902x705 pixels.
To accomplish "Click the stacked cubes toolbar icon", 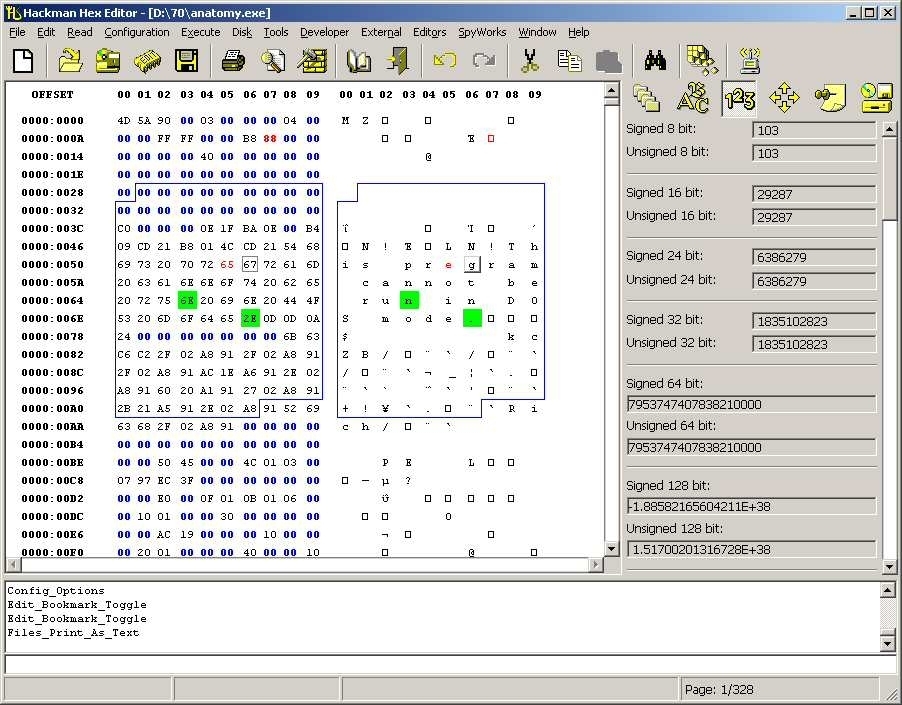I will [x=702, y=60].
